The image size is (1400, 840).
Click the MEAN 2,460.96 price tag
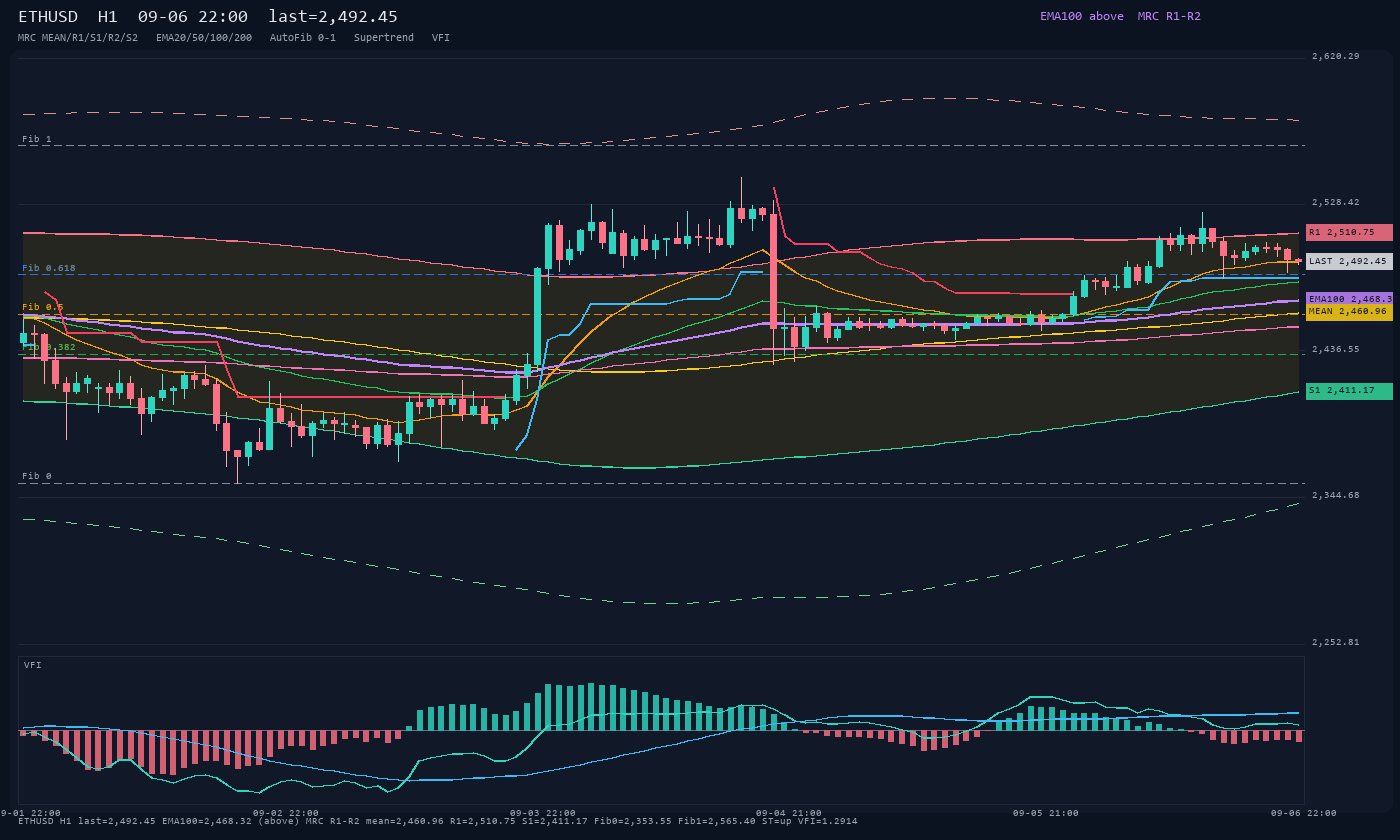point(1349,312)
